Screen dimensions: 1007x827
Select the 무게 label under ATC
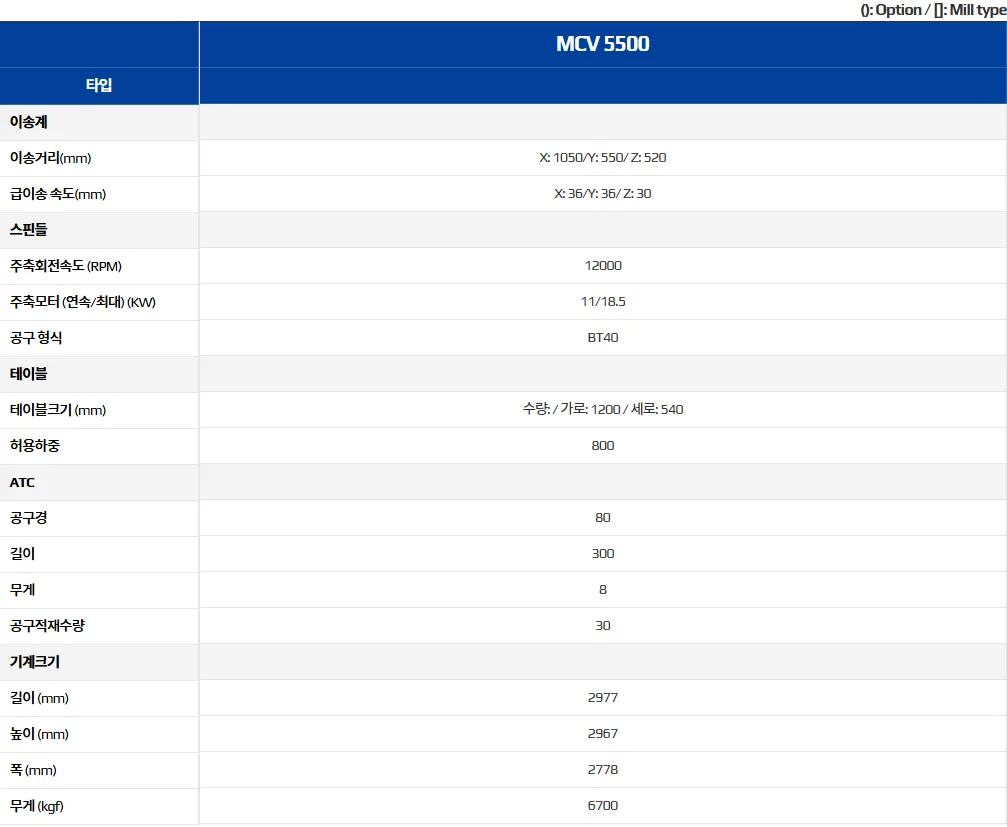(22, 589)
